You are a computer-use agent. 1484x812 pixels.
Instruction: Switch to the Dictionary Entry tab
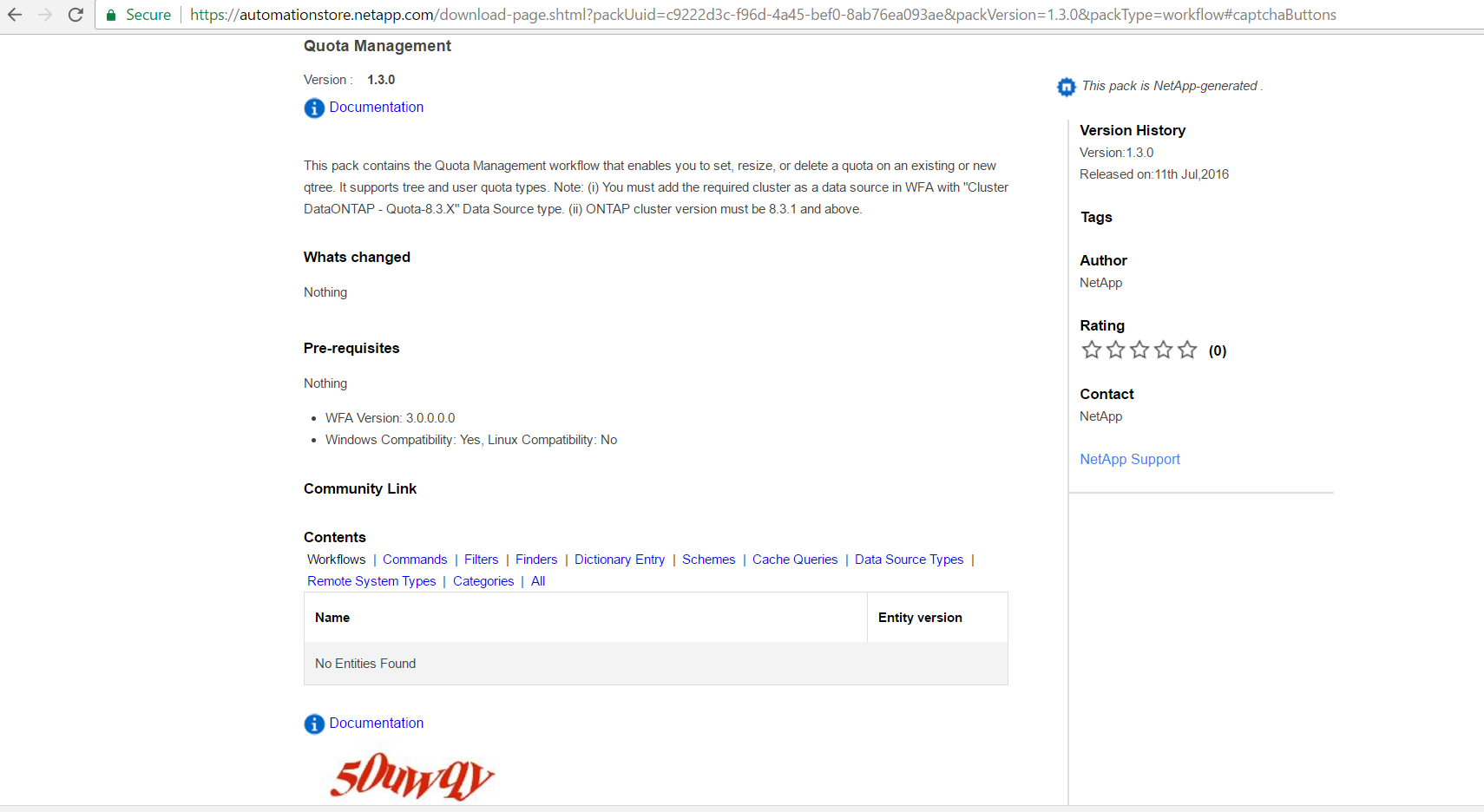pyautogui.click(x=620, y=560)
